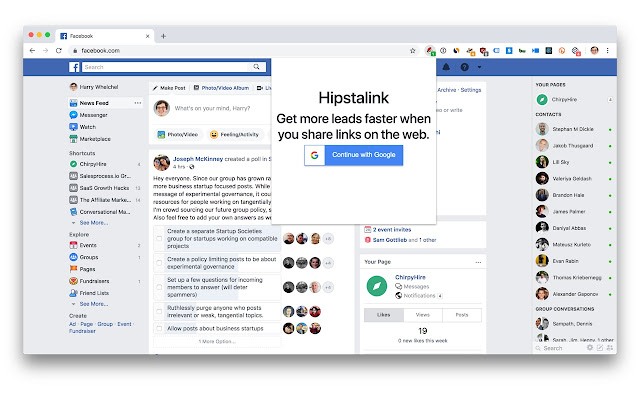Click the Facebook help question mark icon
The height and width of the screenshot is (400, 640).
[464, 67]
